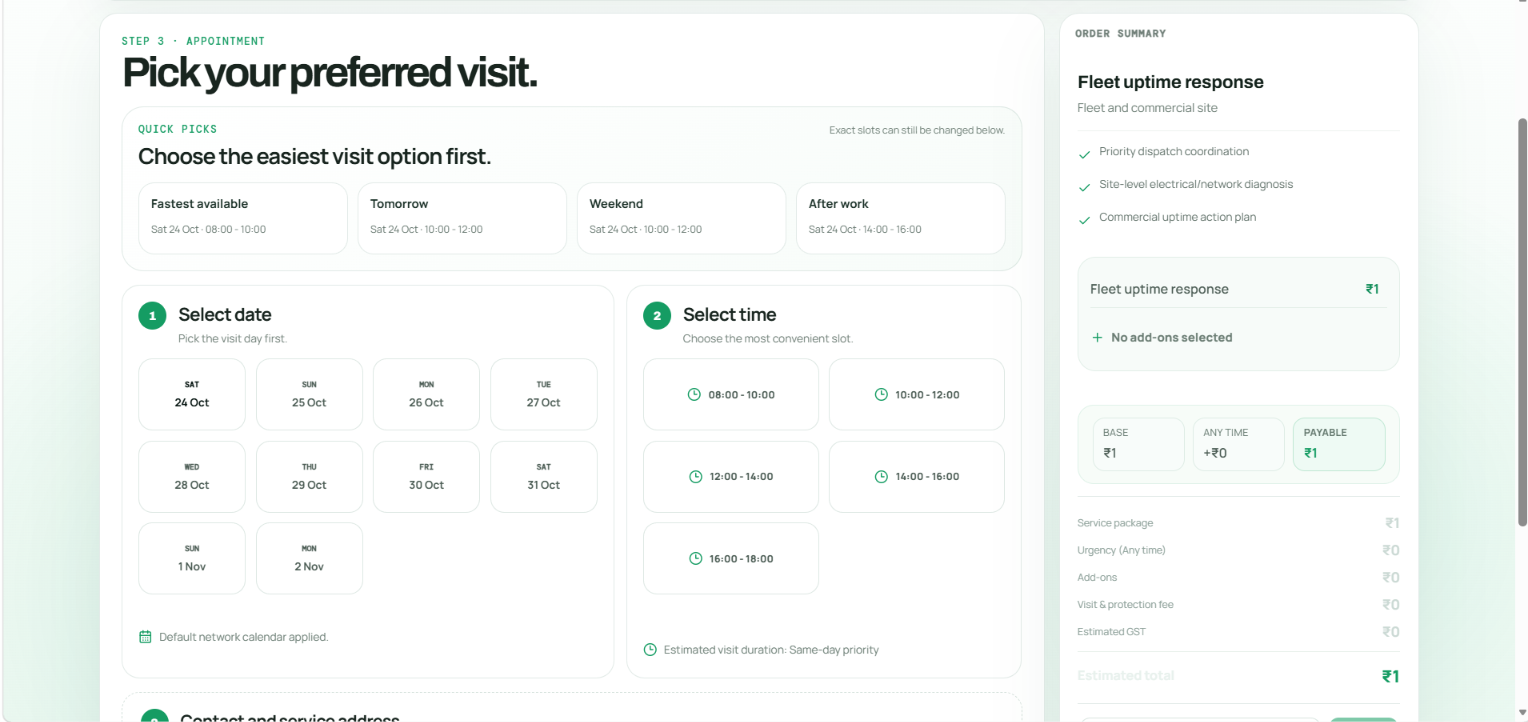
Task: Choose Fri 30 Oct date tile
Action: click(426, 477)
